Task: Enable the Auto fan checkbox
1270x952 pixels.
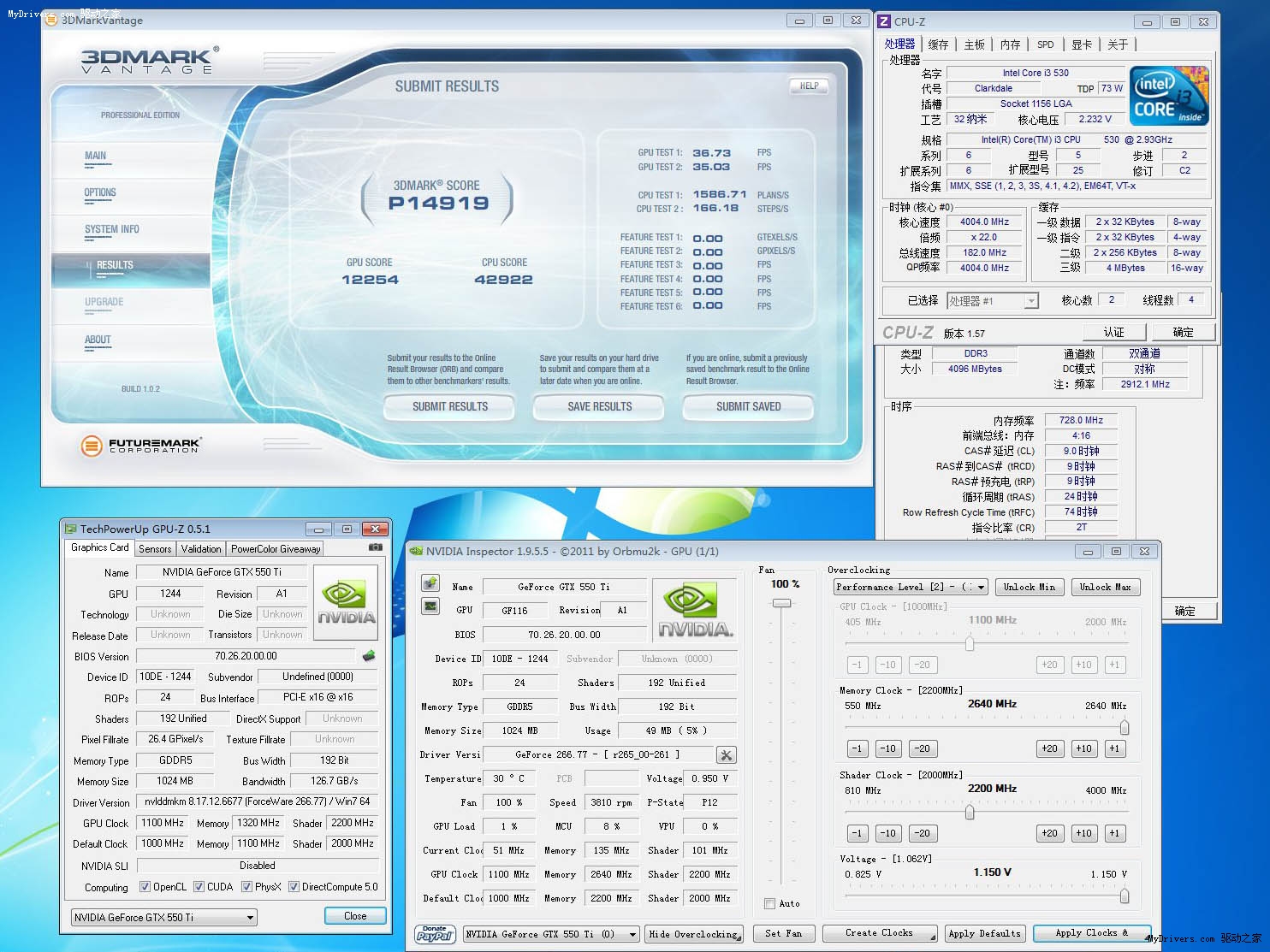Action: (x=769, y=903)
